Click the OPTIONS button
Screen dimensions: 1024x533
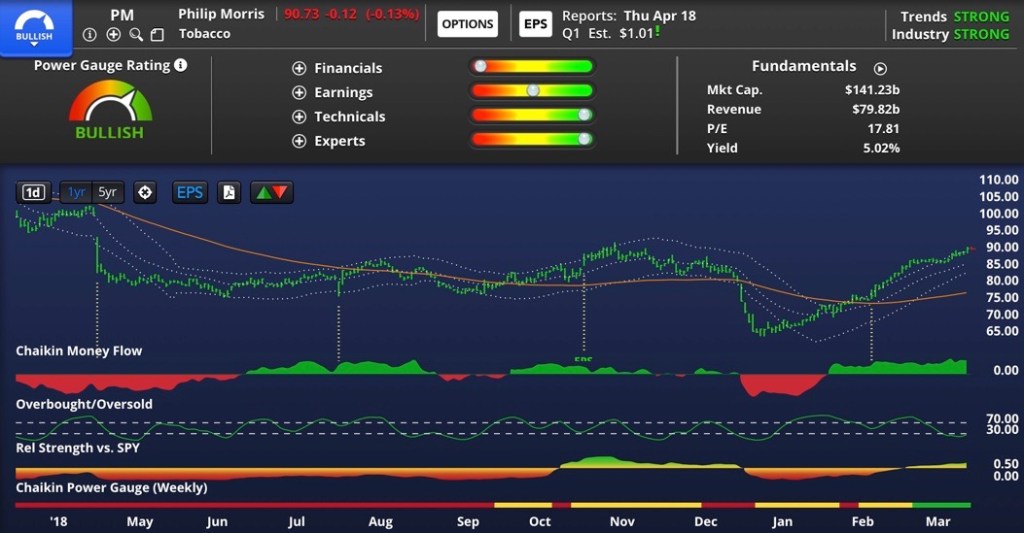[468, 24]
